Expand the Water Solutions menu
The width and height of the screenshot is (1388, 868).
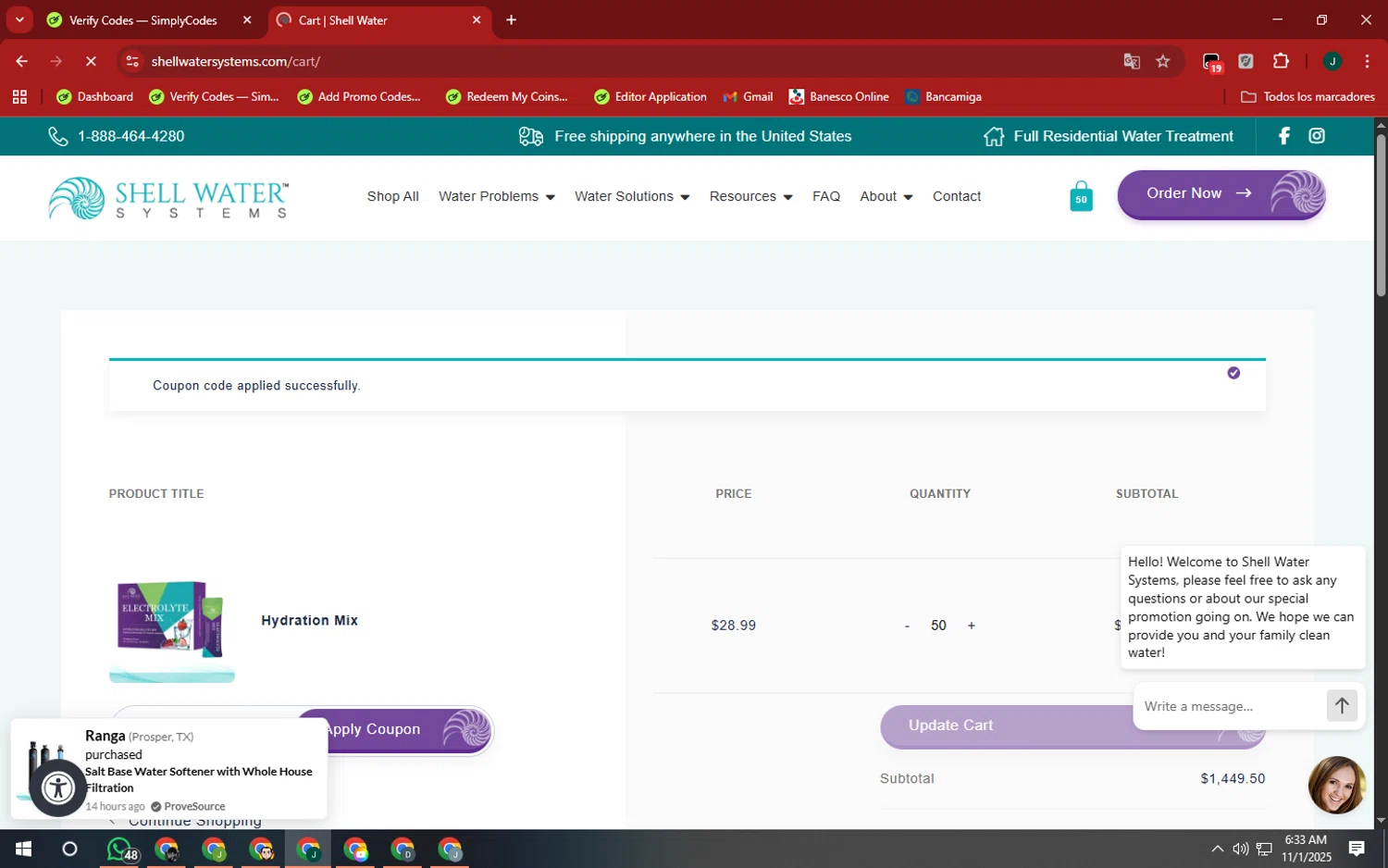click(x=632, y=196)
